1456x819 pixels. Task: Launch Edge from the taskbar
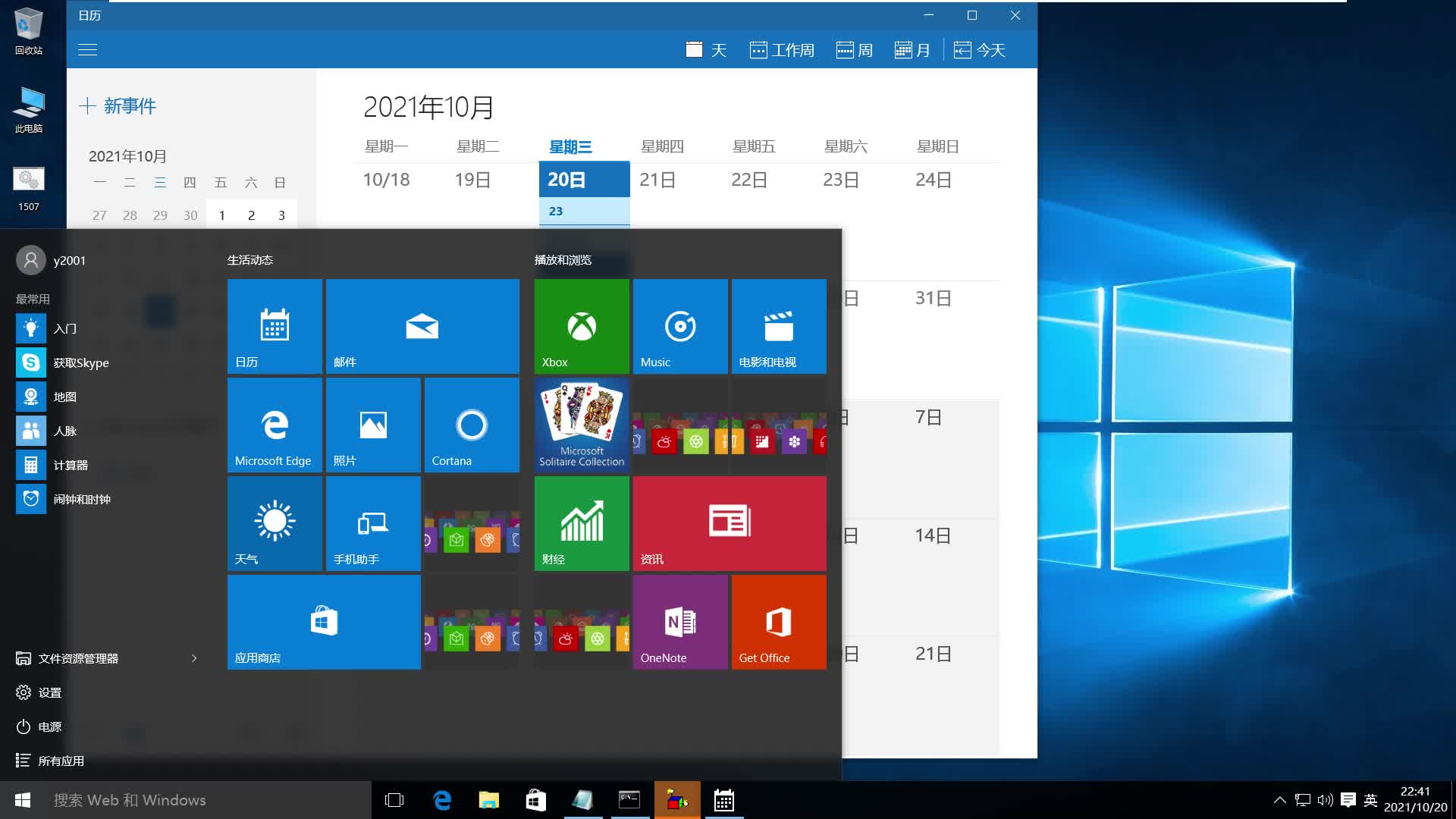click(442, 800)
